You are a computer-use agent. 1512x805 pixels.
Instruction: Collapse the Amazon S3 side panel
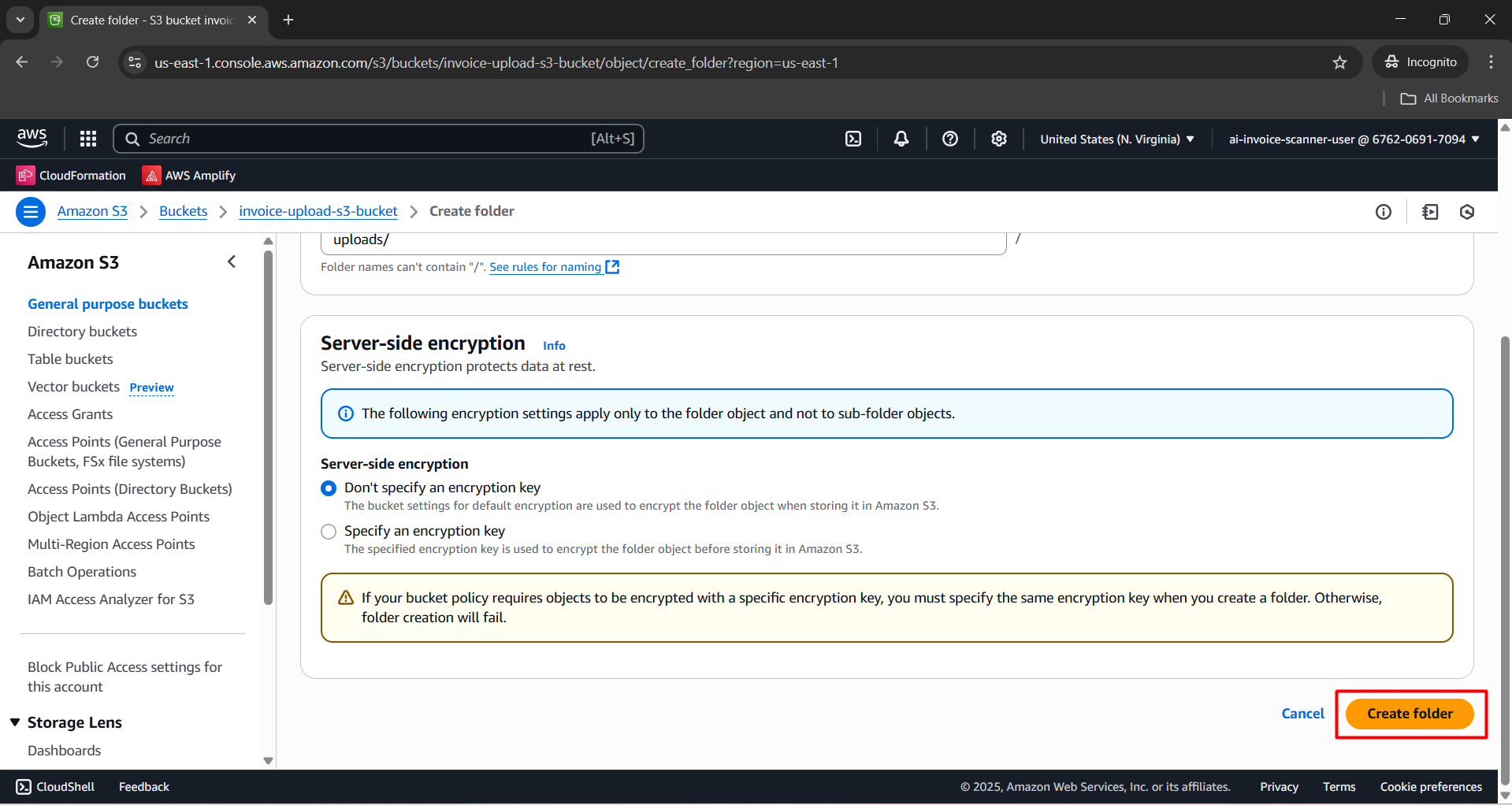point(232,262)
